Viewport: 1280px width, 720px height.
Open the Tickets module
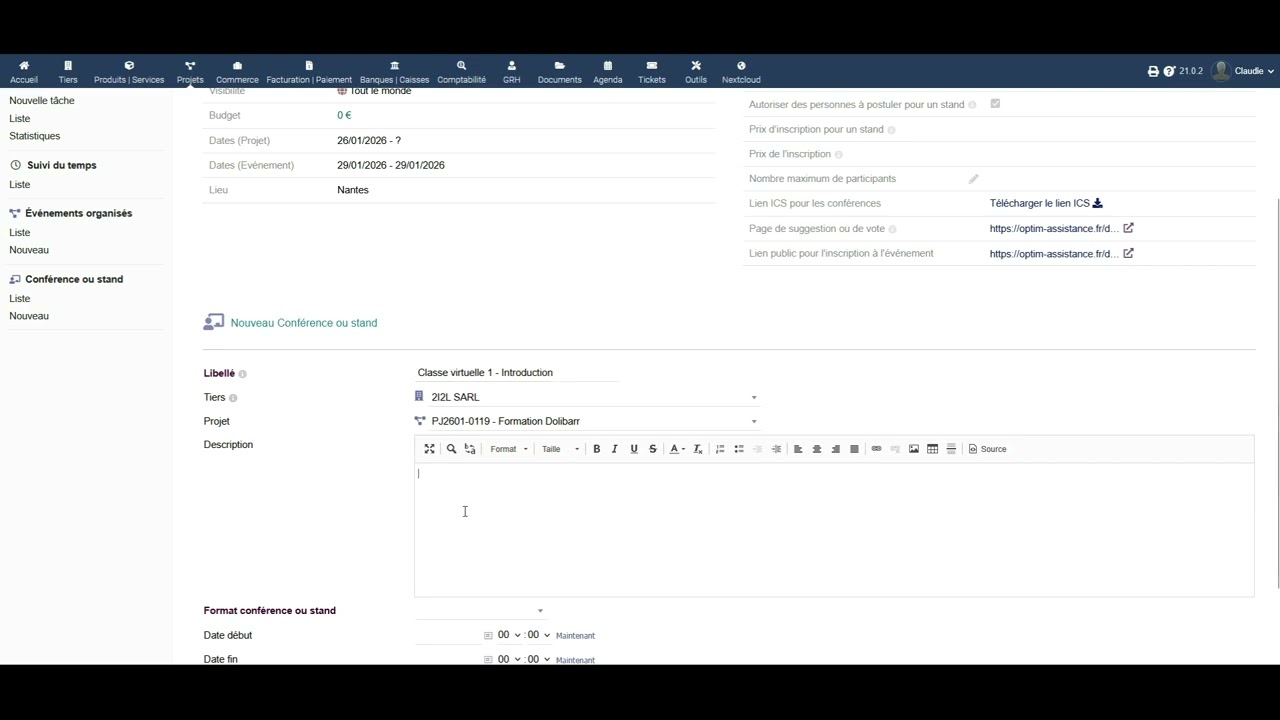[652, 72]
